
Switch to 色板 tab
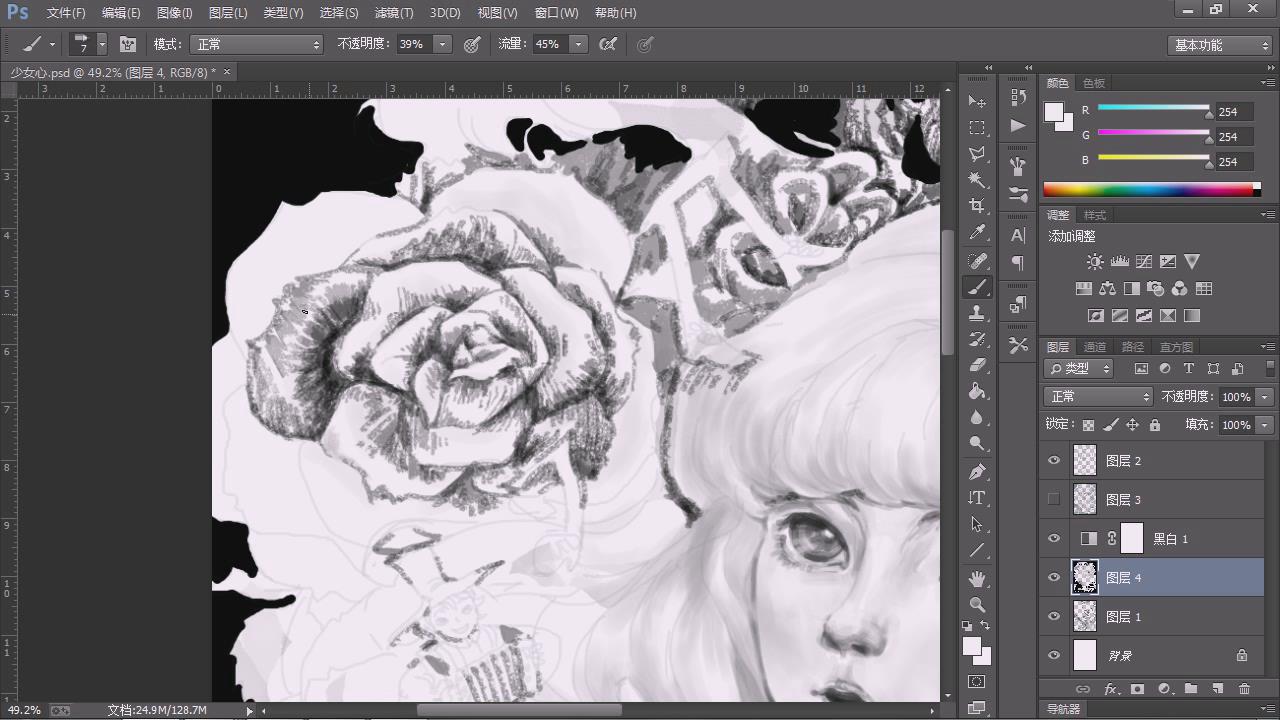pos(1094,83)
